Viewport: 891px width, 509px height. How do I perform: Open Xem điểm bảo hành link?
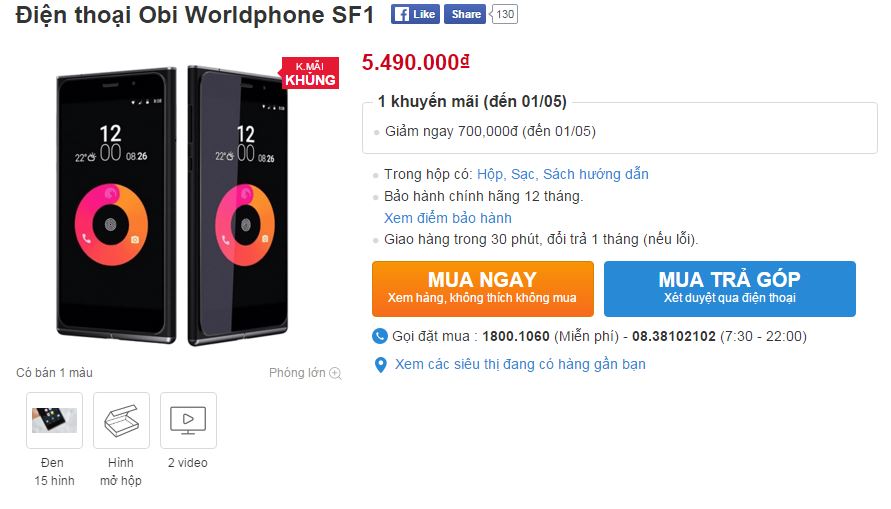448,218
